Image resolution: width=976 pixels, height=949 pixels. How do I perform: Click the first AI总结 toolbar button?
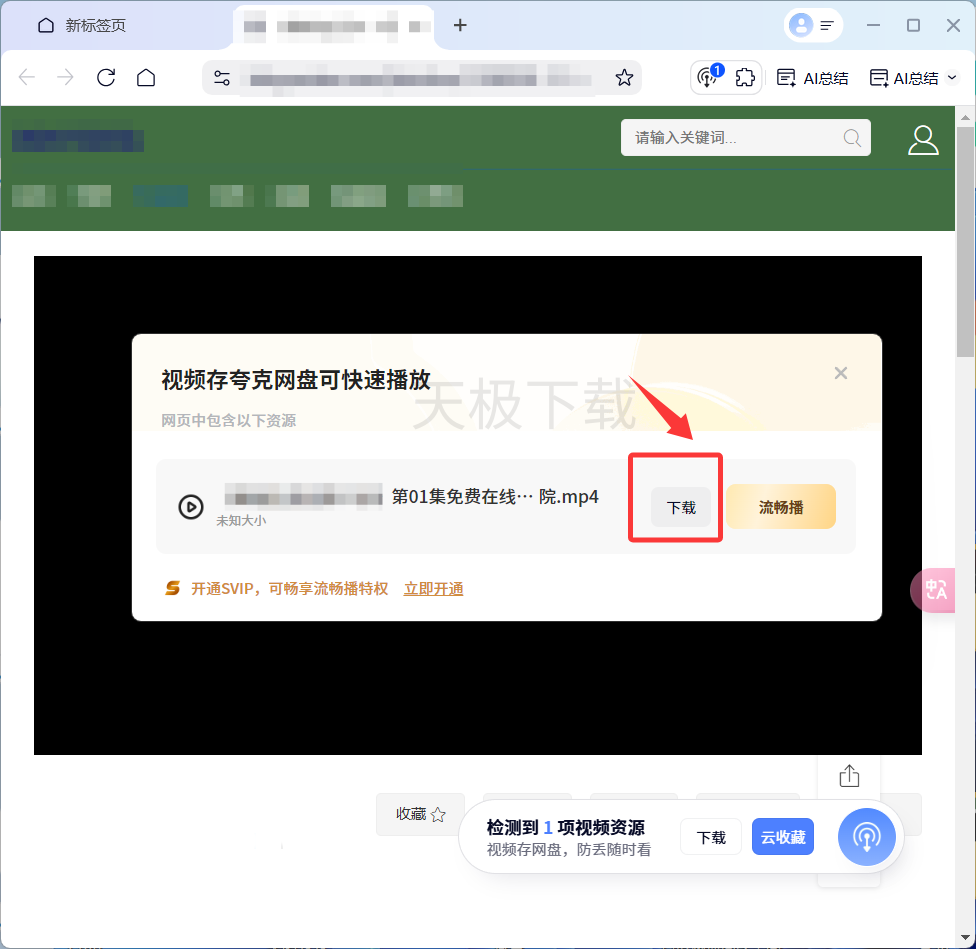pyautogui.click(x=812, y=78)
